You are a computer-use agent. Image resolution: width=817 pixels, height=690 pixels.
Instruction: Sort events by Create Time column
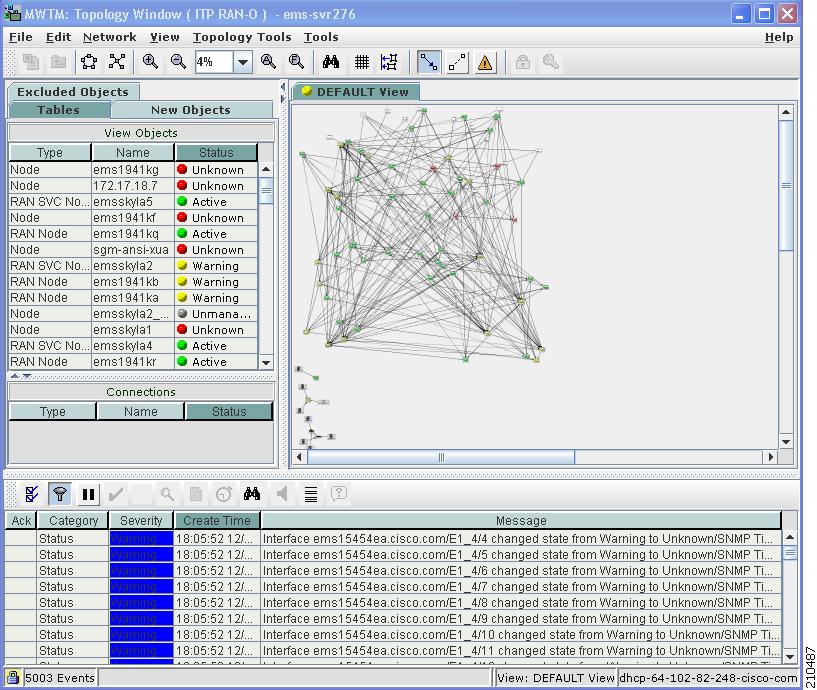click(217, 521)
